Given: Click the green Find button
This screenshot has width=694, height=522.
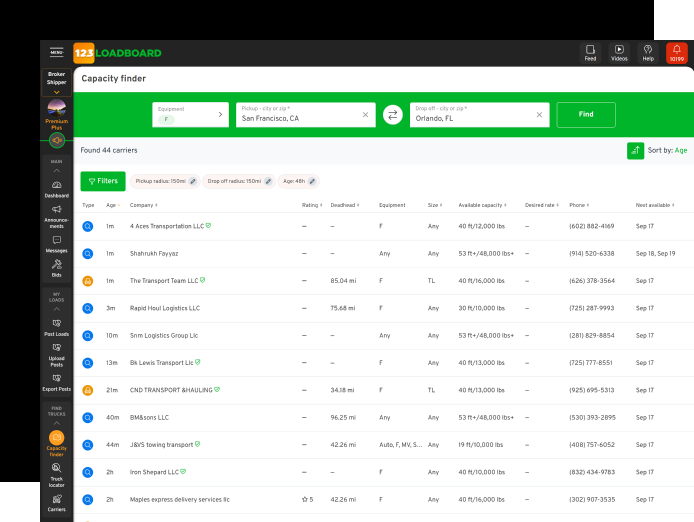Looking at the screenshot, I should click(x=586, y=115).
